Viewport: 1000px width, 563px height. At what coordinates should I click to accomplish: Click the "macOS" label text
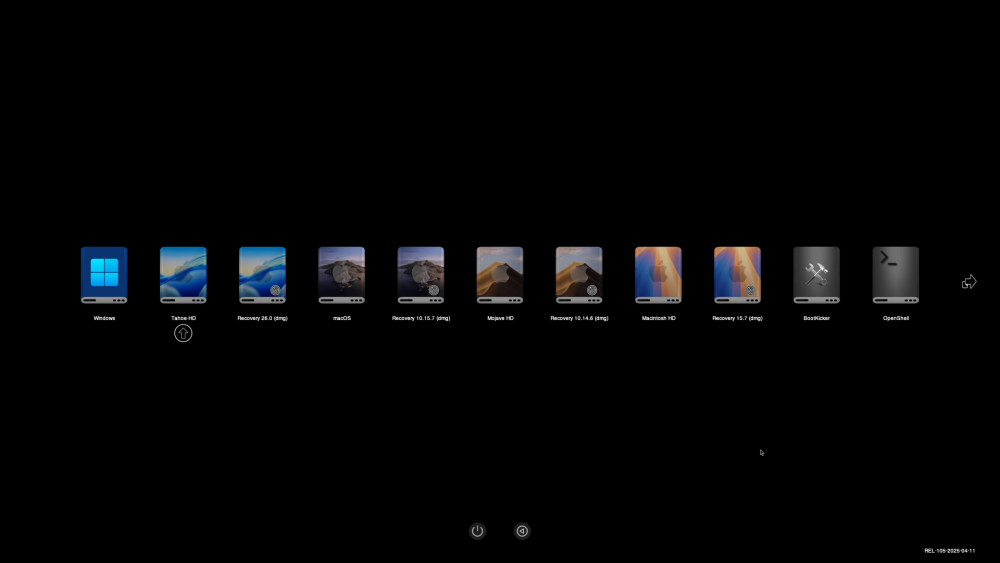341,318
